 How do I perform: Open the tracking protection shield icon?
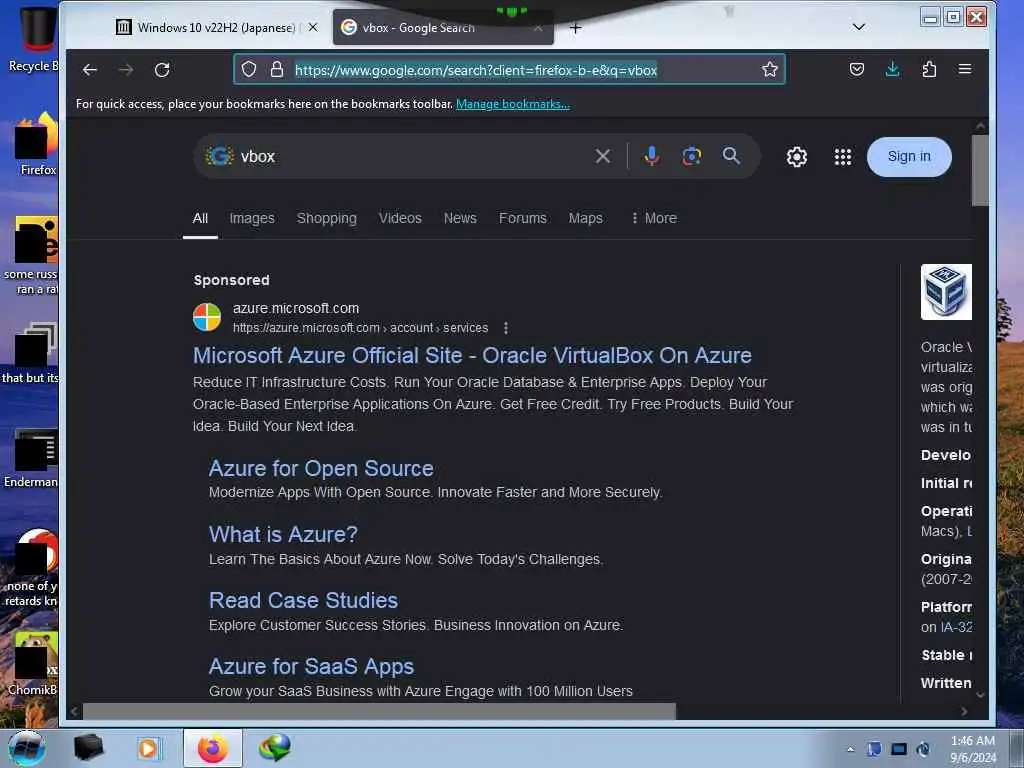pyautogui.click(x=249, y=69)
